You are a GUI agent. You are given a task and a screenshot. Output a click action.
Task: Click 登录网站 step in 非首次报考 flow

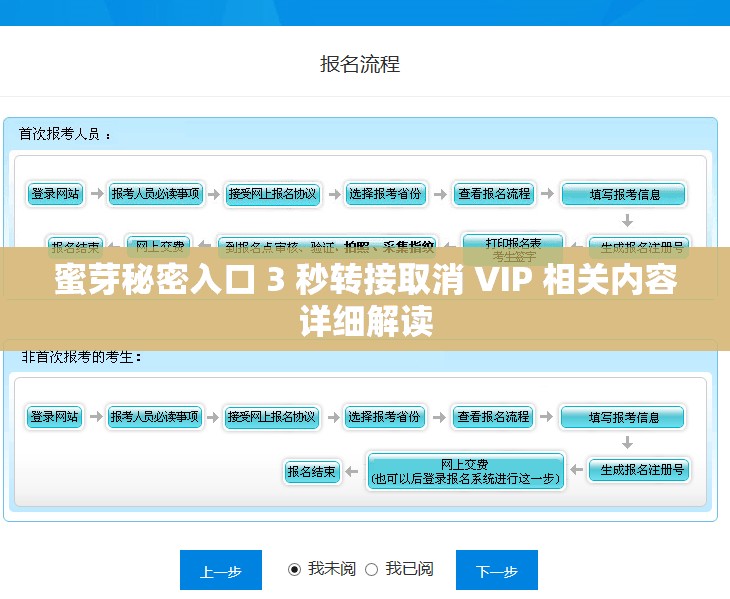click(x=54, y=417)
